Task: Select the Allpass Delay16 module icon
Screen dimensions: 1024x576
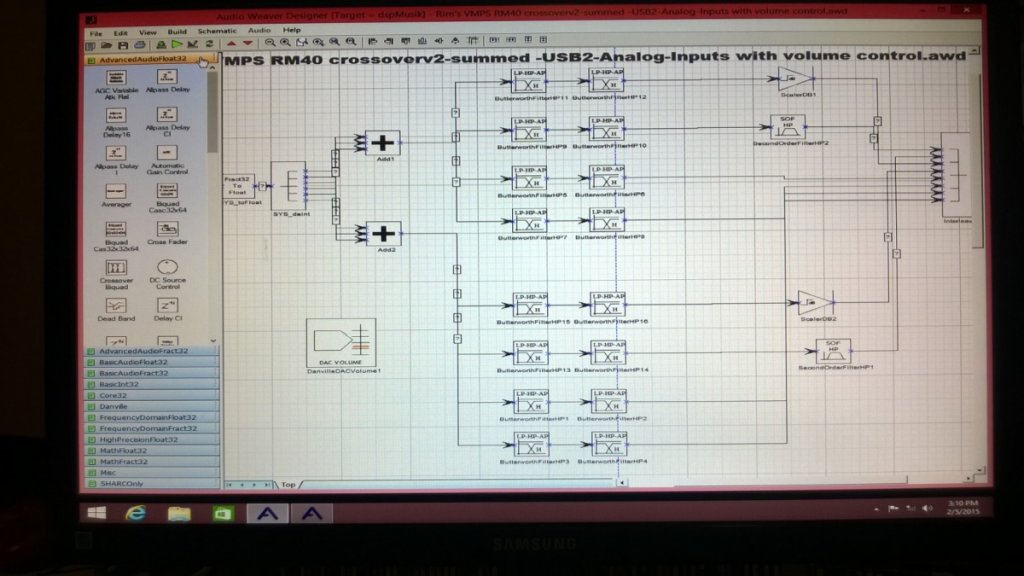Action: click(x=116, y=116)
